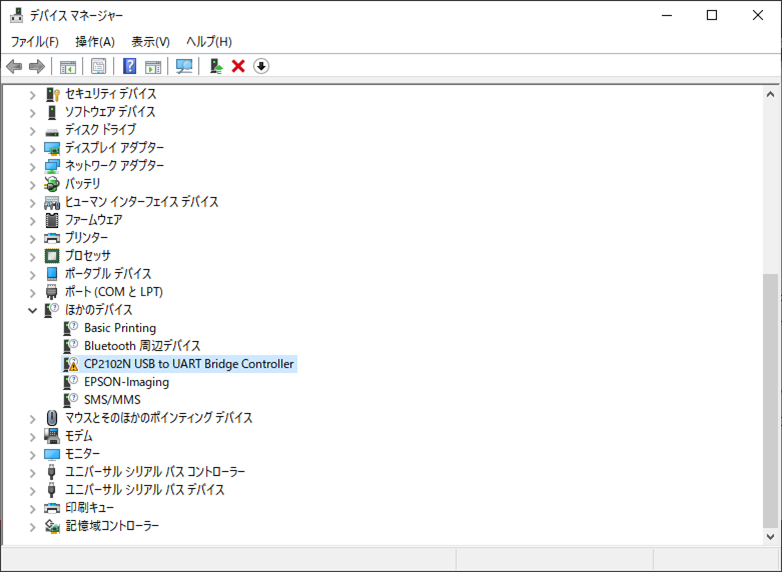Expand ポート (COM と LPT) category
This screenshot has width=782, height=572.
[32, 293]
